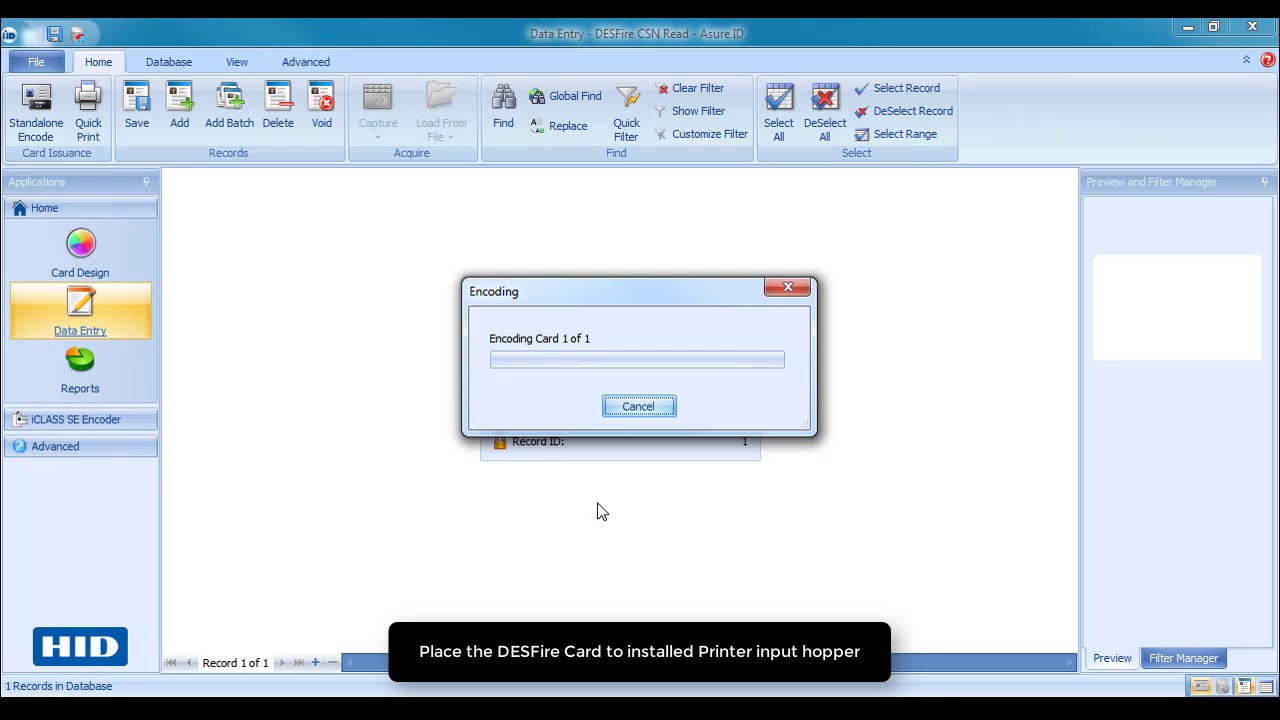
Task: Click the database icon in status bar
Action: (x=1222, y=686)
